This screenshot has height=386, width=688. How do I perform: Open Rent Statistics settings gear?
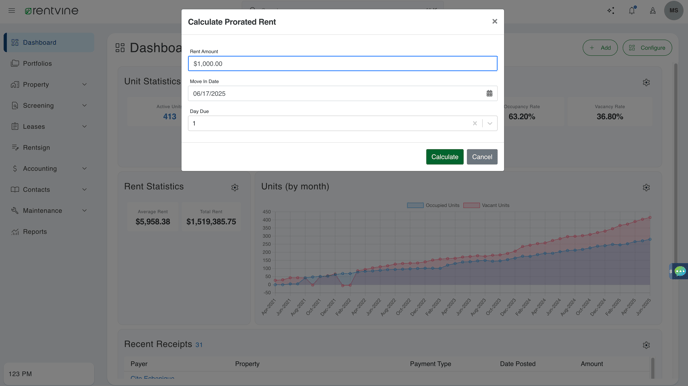235,188
